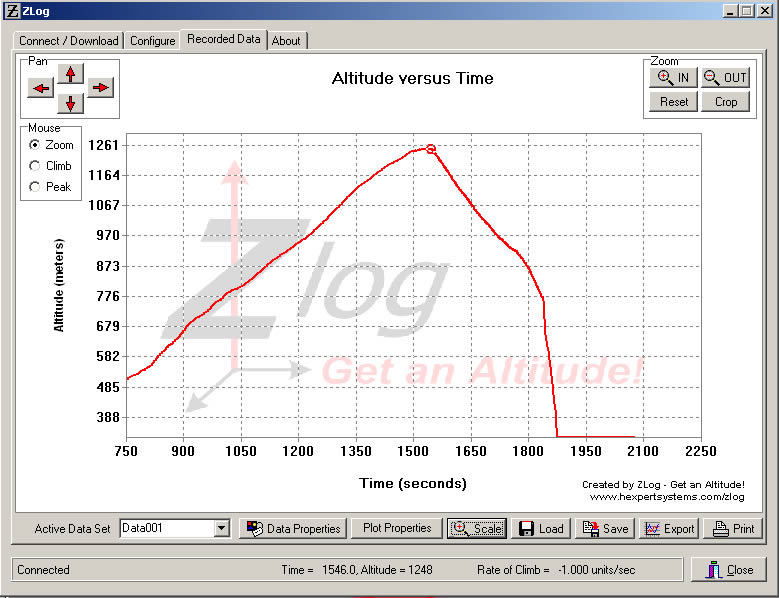Select the Zoom mouse mode
The height and width of the screenshot is (598, 779).
[x=36, y=145]
